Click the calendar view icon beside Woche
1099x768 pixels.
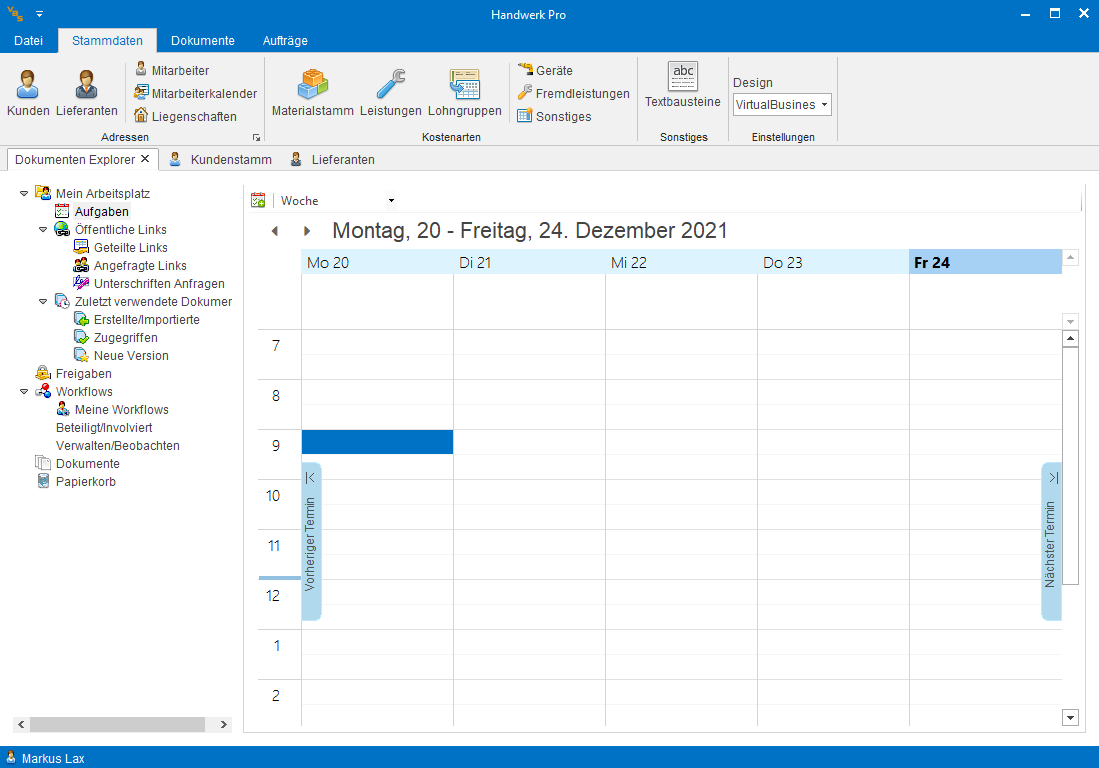click(x=258, y=200)
